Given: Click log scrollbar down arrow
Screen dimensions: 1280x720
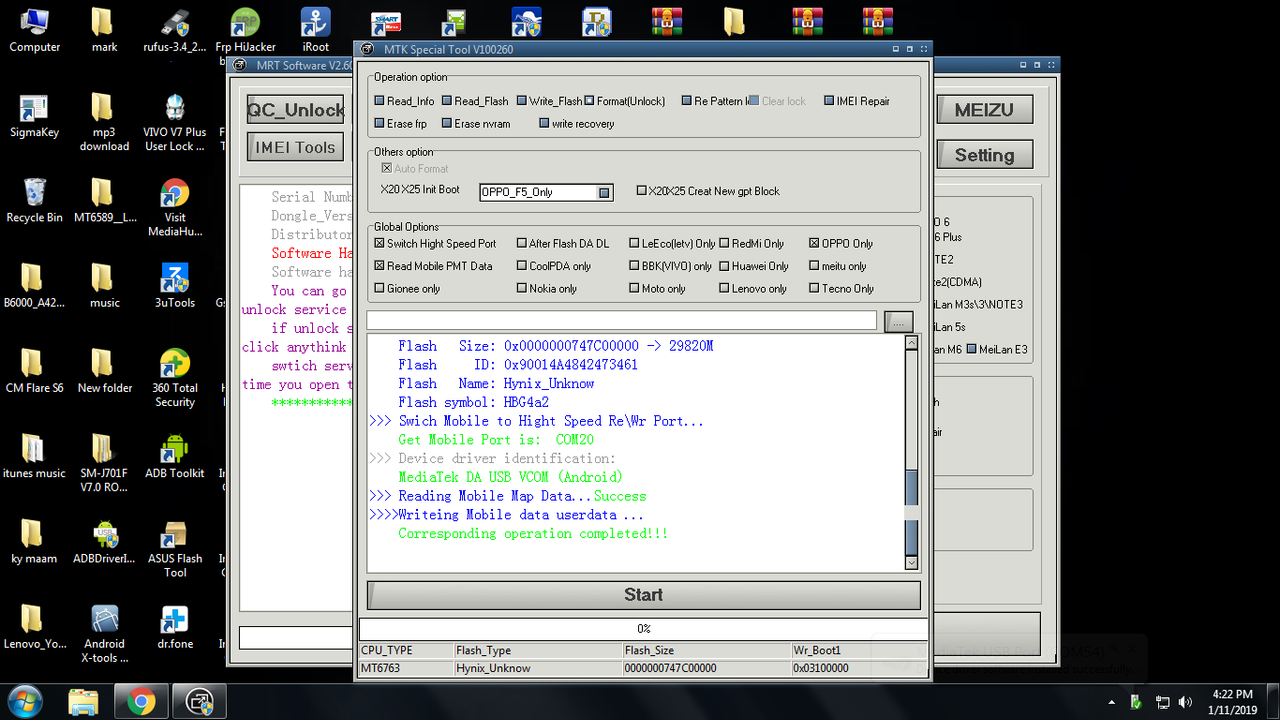Looking at the screenshot, I should point(911,563).
